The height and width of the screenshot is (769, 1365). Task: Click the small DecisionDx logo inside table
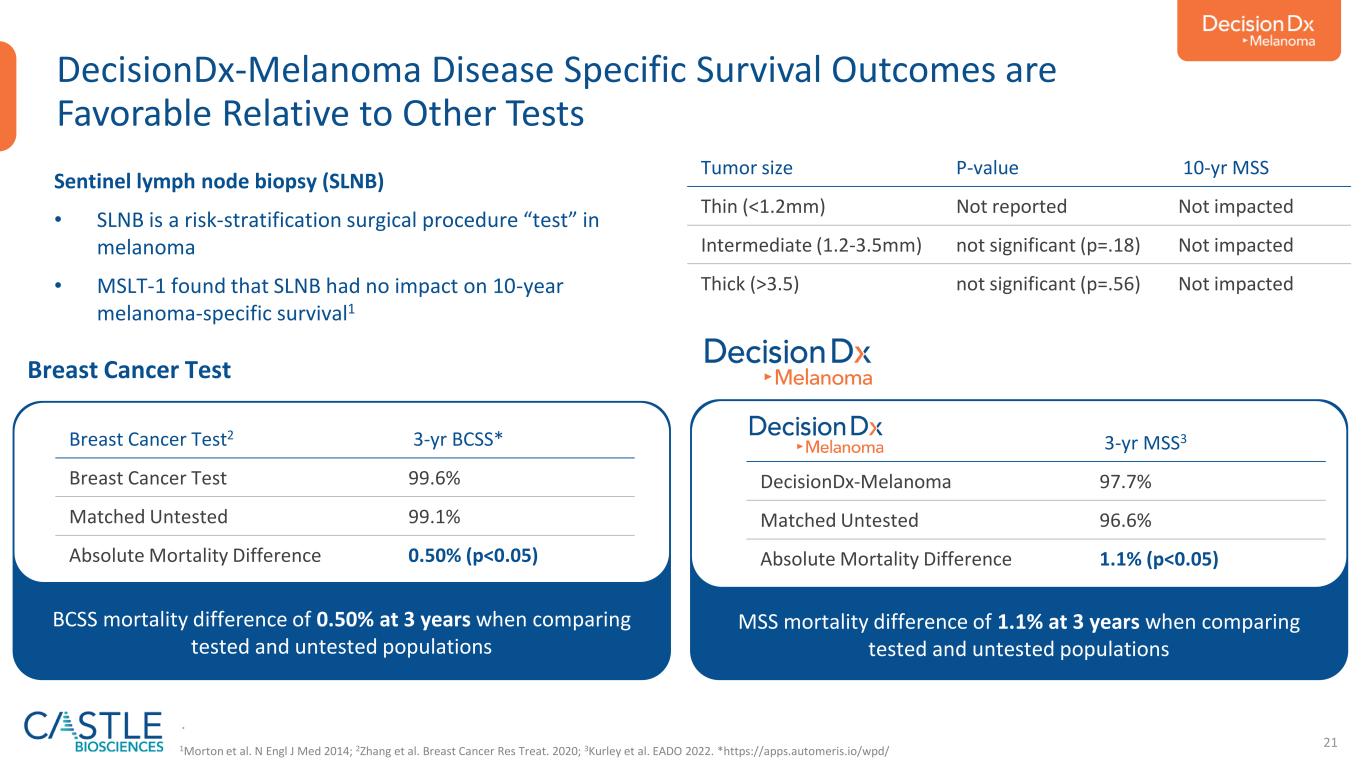(x=816, y=435)
